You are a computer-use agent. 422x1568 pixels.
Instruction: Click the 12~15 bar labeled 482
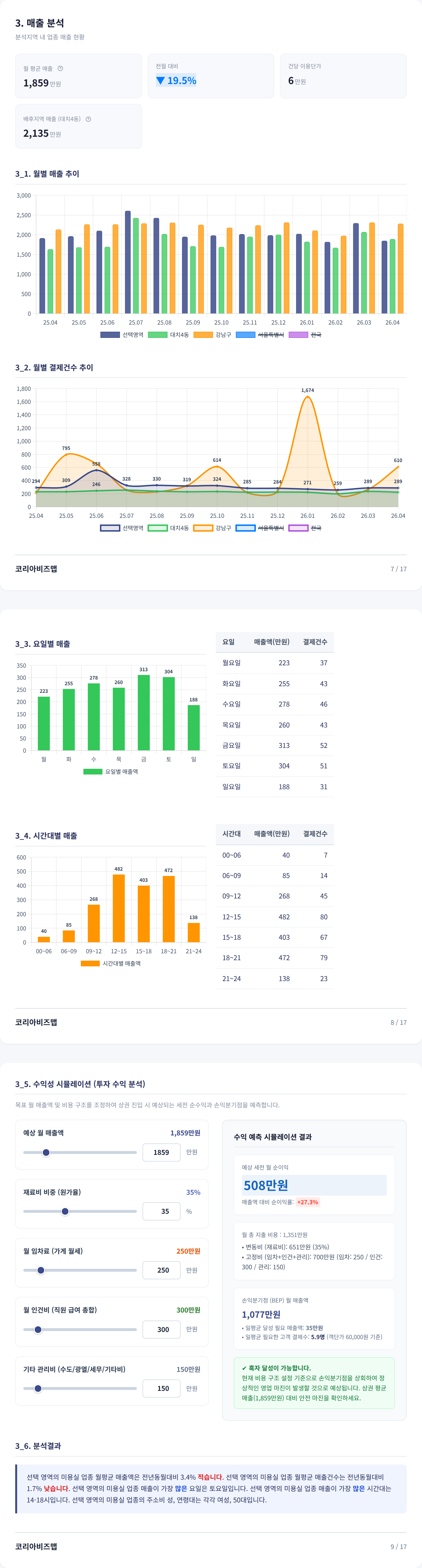(119, 908)
